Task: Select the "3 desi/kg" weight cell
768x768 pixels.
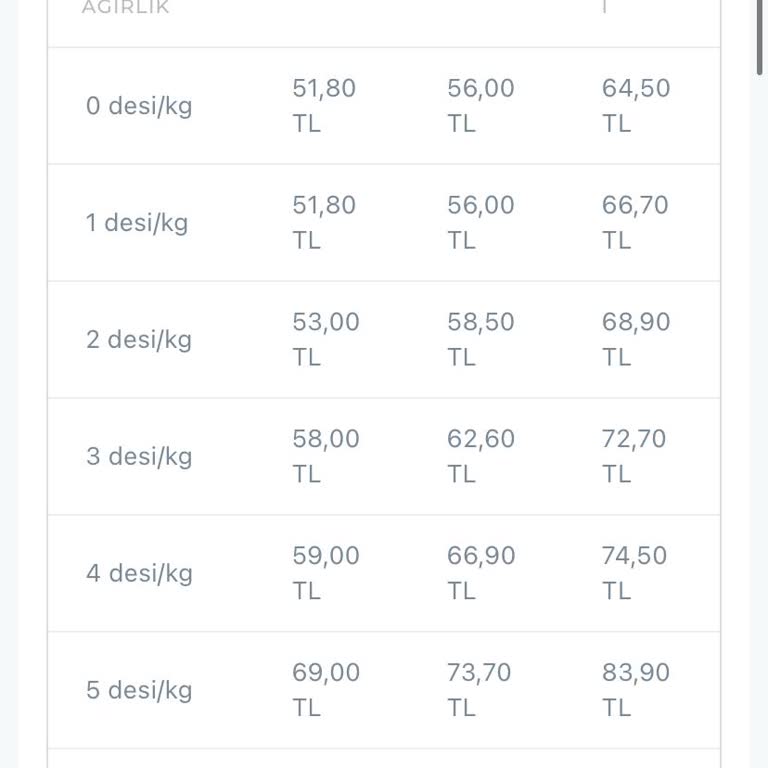Action: [x=139, y=457]
